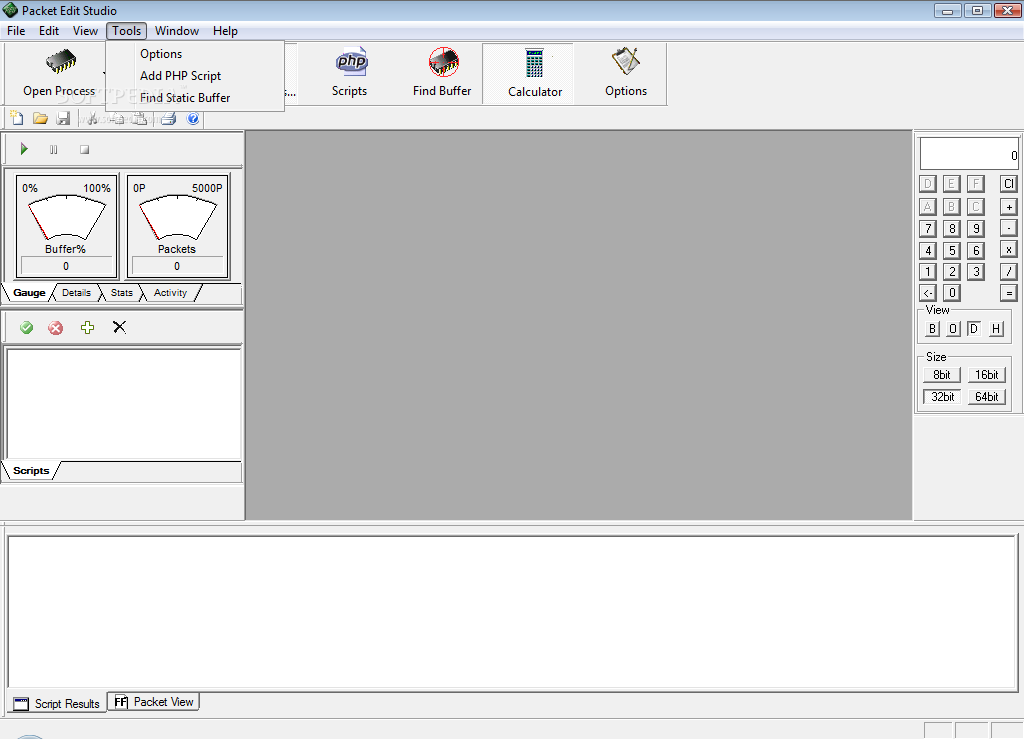Choose Options in the Tools dropdown menu

[x=195, y=54]
